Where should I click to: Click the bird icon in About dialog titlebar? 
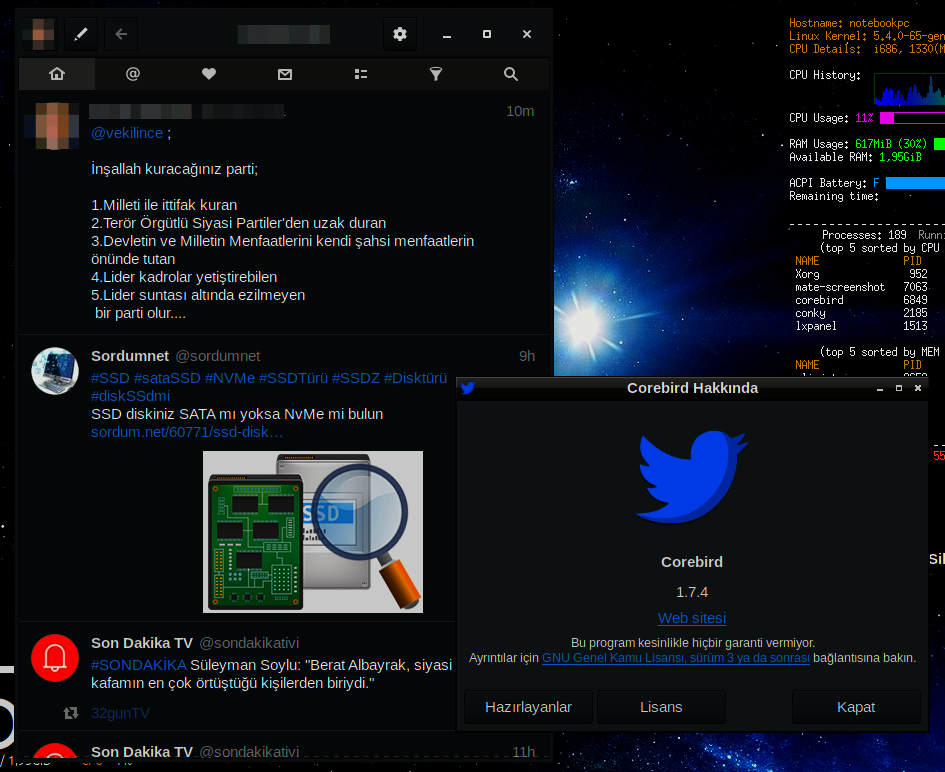(468, 388)
